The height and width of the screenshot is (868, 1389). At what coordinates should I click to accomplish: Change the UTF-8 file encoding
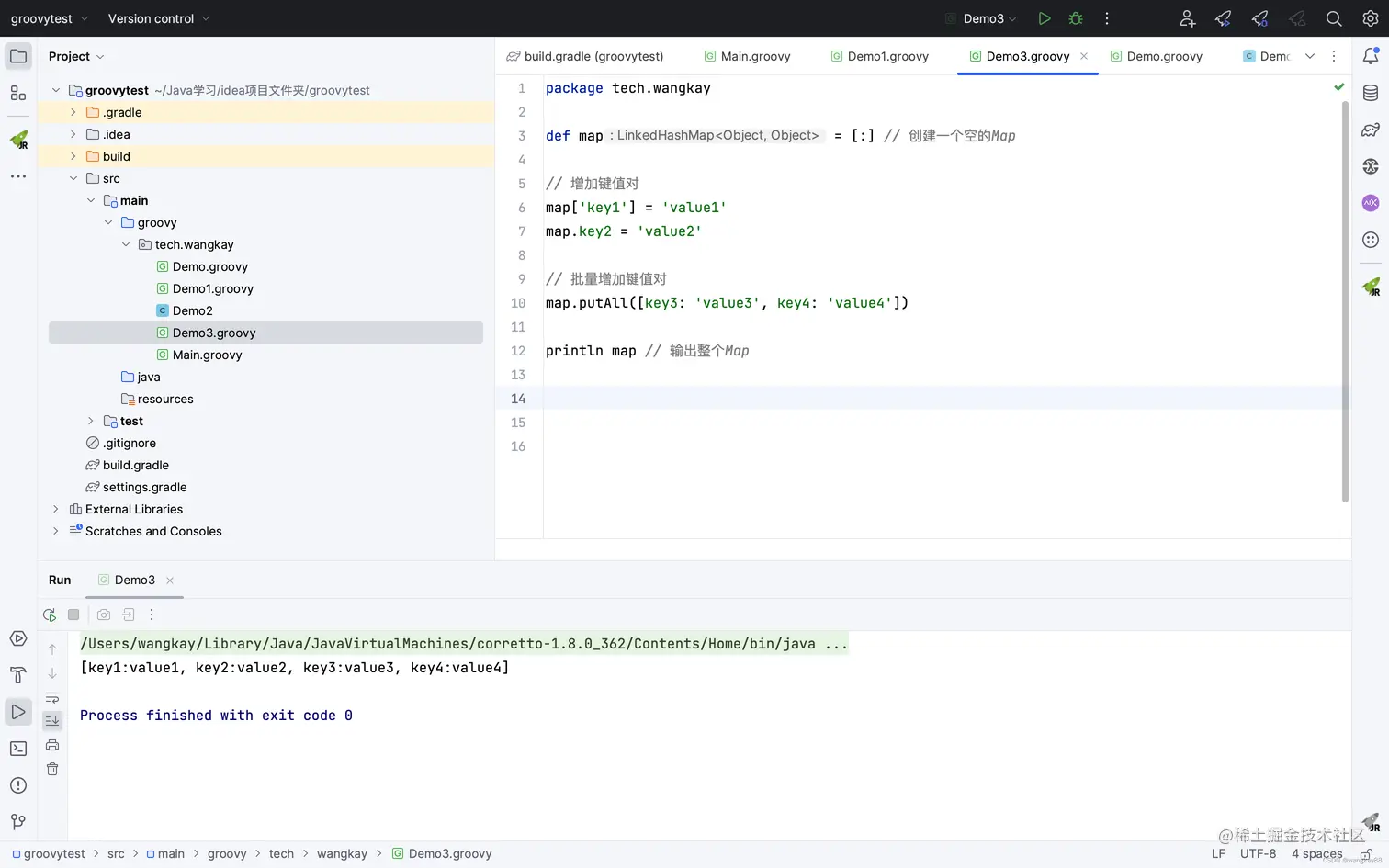click(1258, 853)
